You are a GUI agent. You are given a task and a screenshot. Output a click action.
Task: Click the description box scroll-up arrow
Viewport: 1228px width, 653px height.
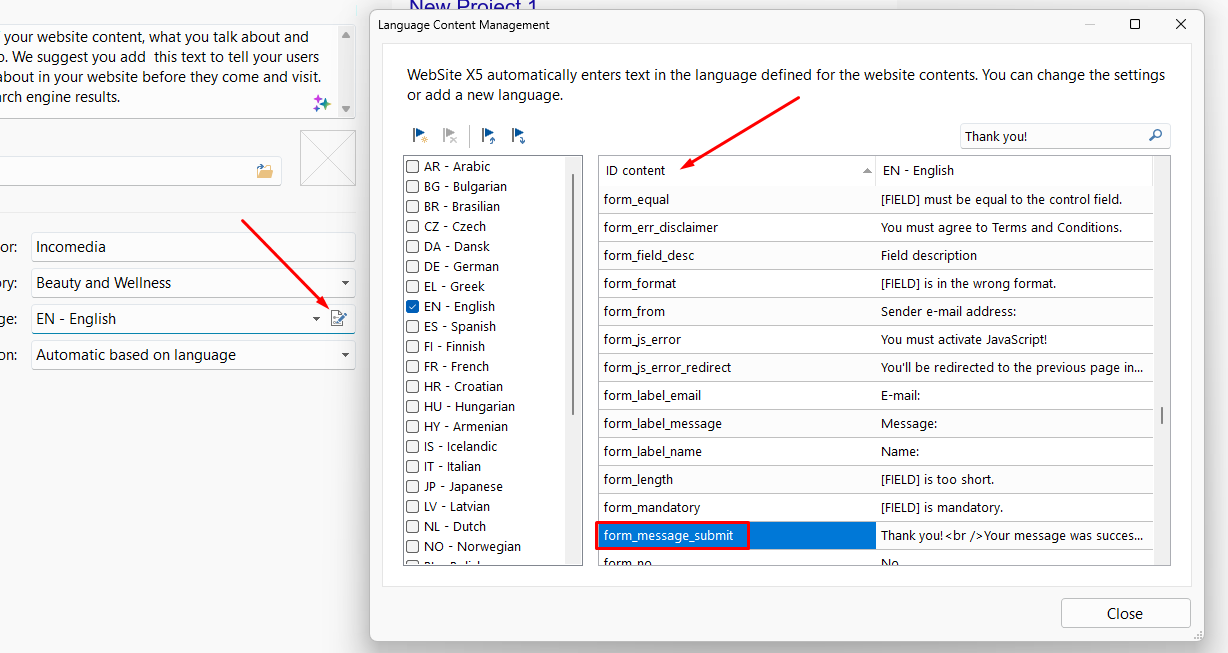coord(346,34)
